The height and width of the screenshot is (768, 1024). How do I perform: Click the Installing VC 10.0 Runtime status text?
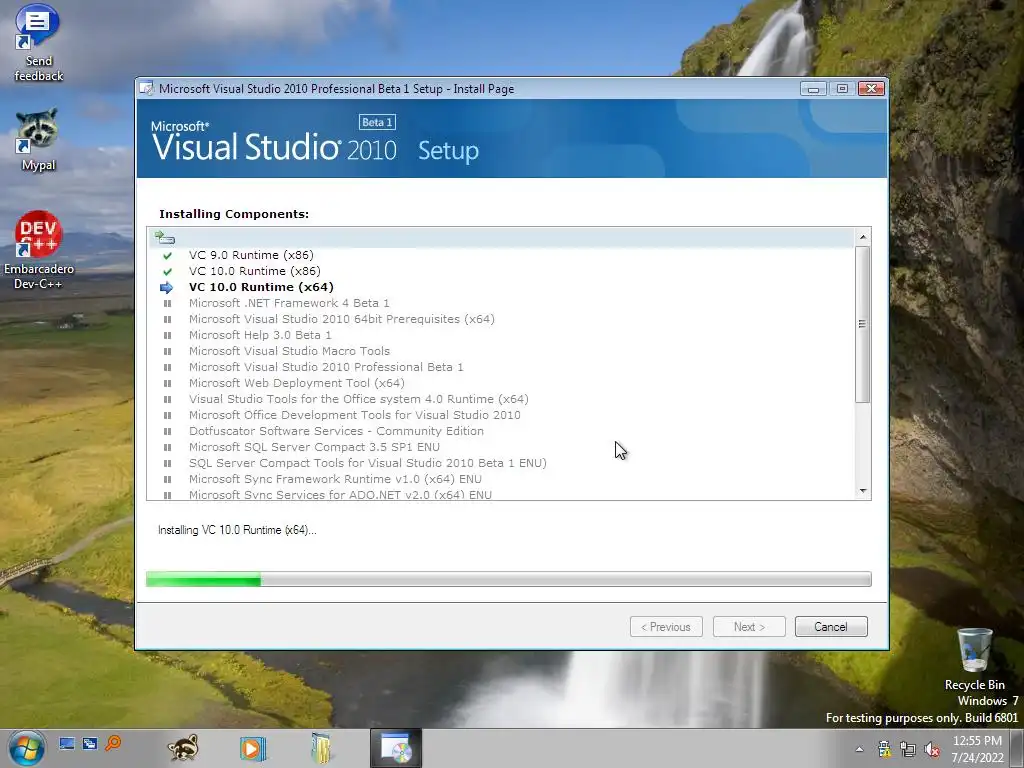(x=237, y=530)
